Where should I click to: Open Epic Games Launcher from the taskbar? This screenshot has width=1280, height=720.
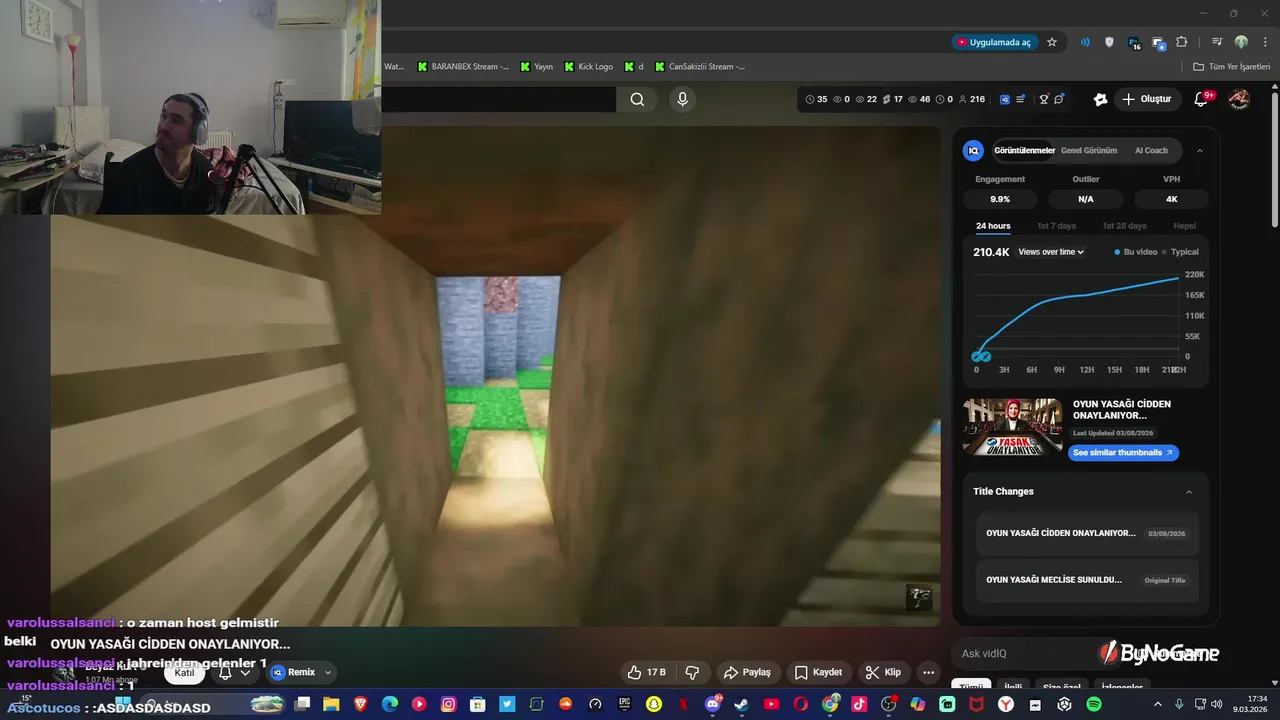(x=624, y=704)
